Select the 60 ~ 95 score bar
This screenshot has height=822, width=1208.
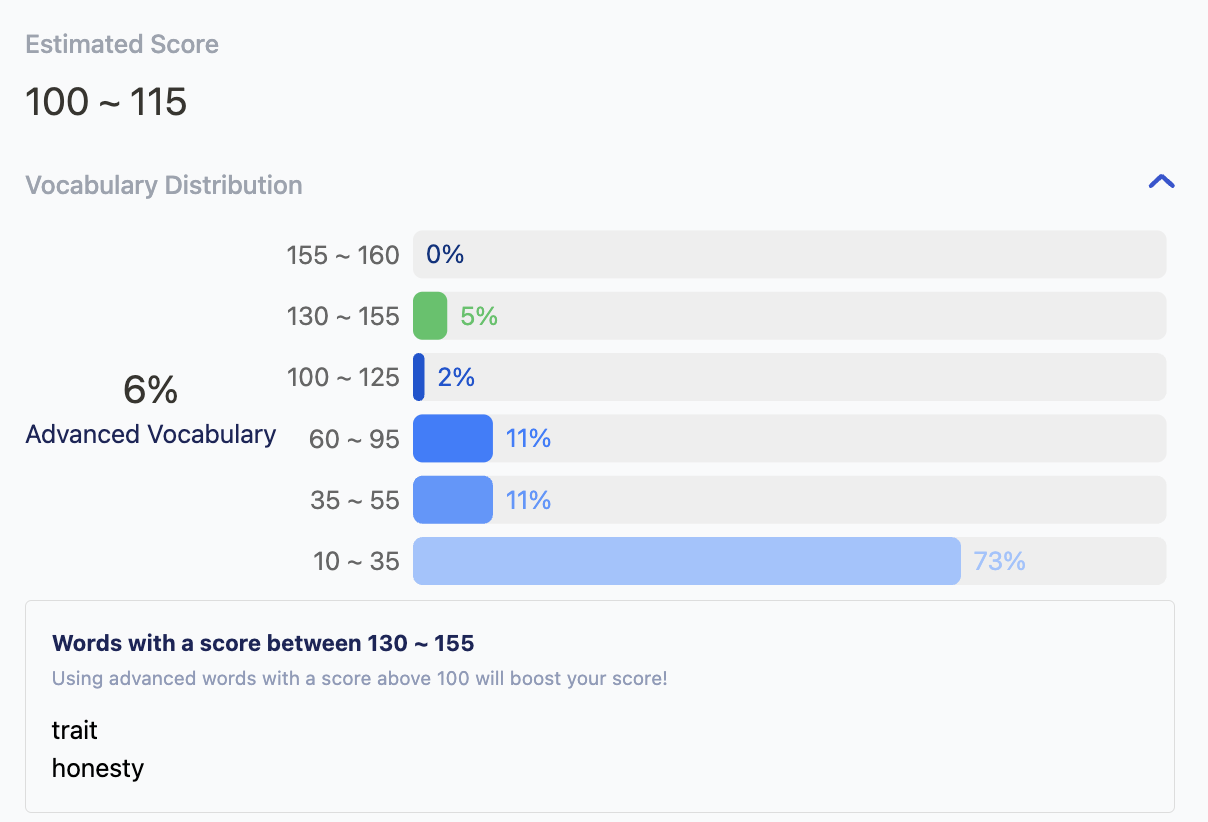[453, 438]
